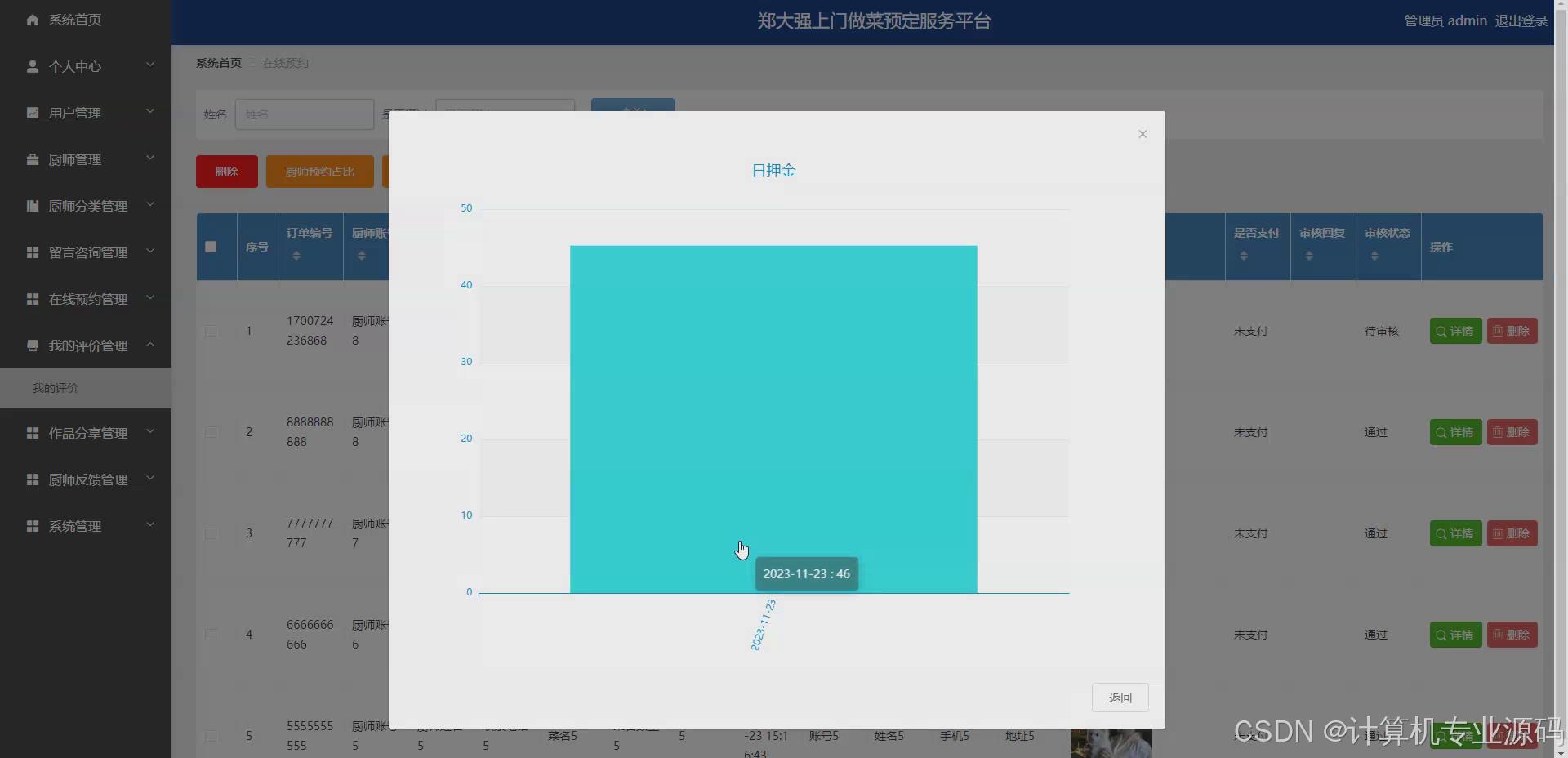Click the red 删除 button above table

click(x=227, y=172)
